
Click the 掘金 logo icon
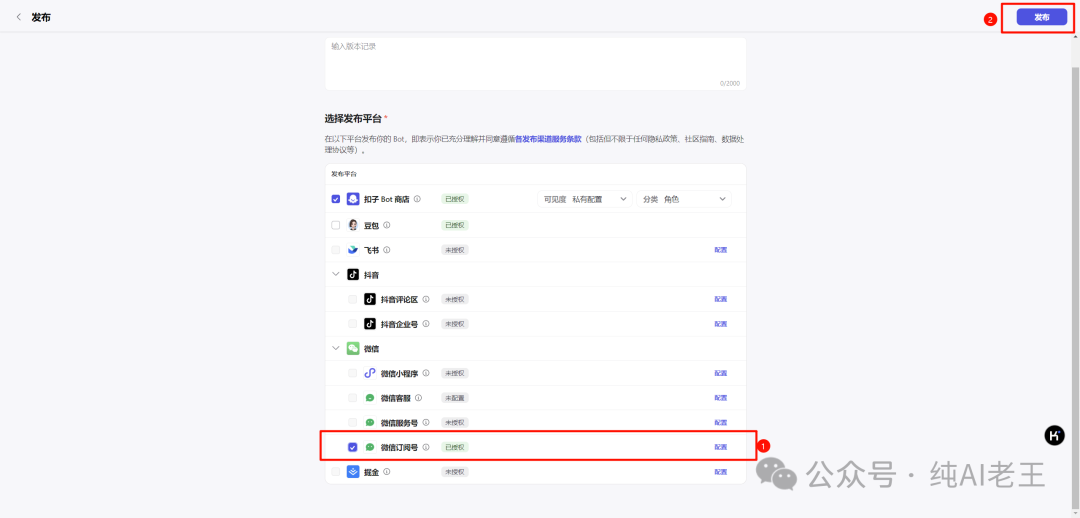[353, 472]
